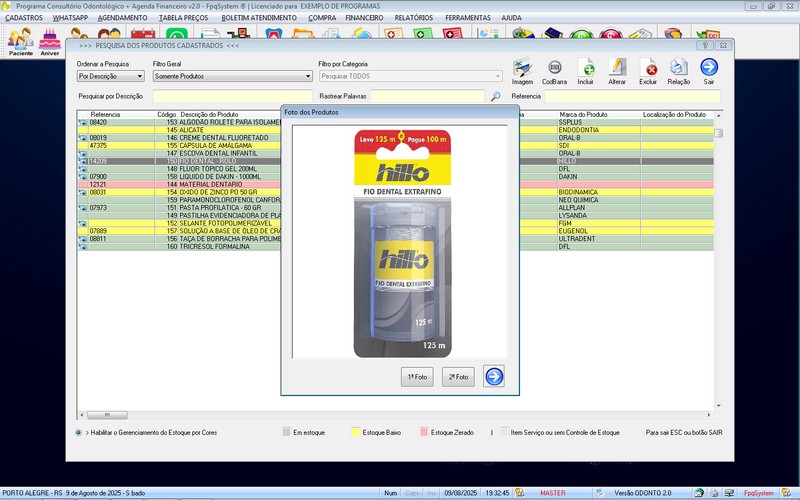Open the CodBarra barcode tool
The image size is (800, 500).
click(x=553, y=68)
